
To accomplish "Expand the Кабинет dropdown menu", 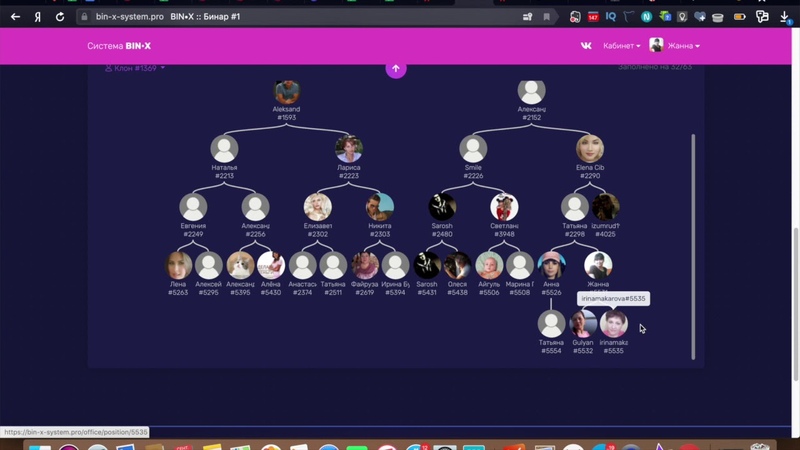I will (621, 46).
